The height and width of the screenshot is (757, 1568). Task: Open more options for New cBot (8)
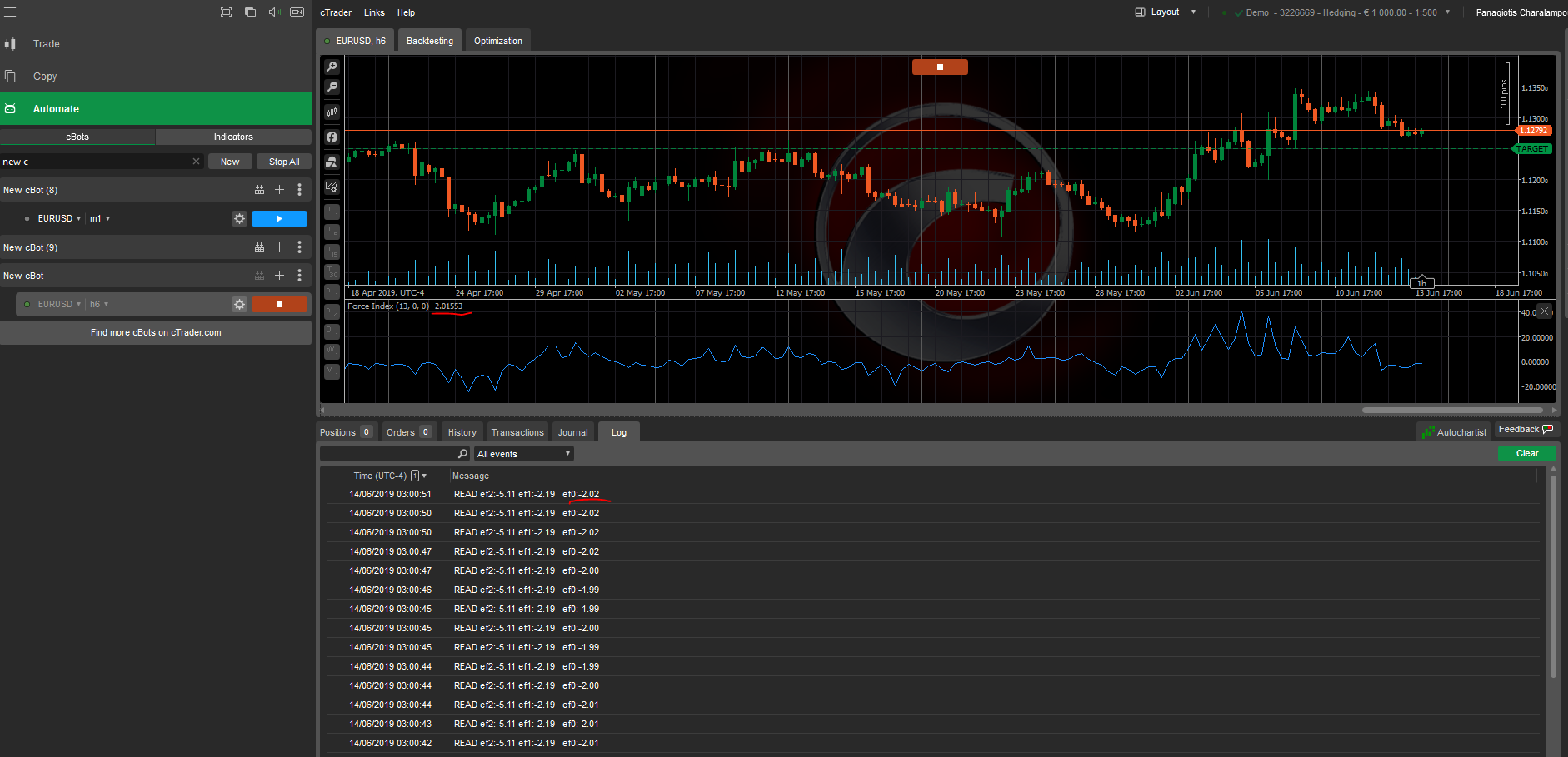(x=300, y=190)
